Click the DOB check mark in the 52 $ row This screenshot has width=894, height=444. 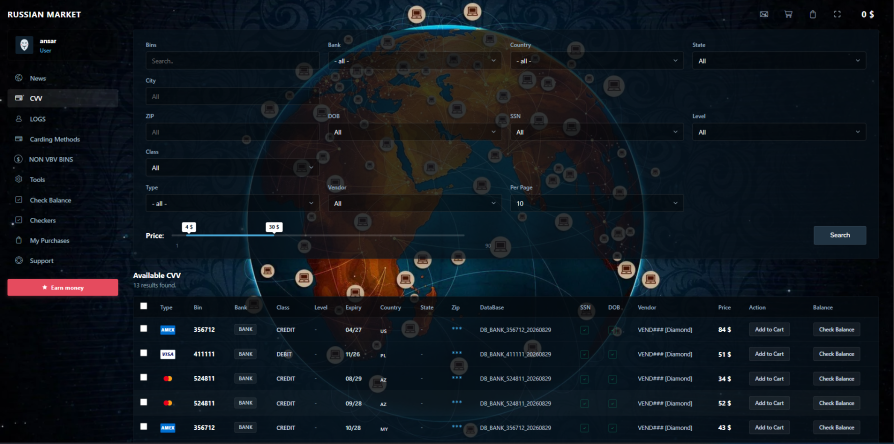612,404
